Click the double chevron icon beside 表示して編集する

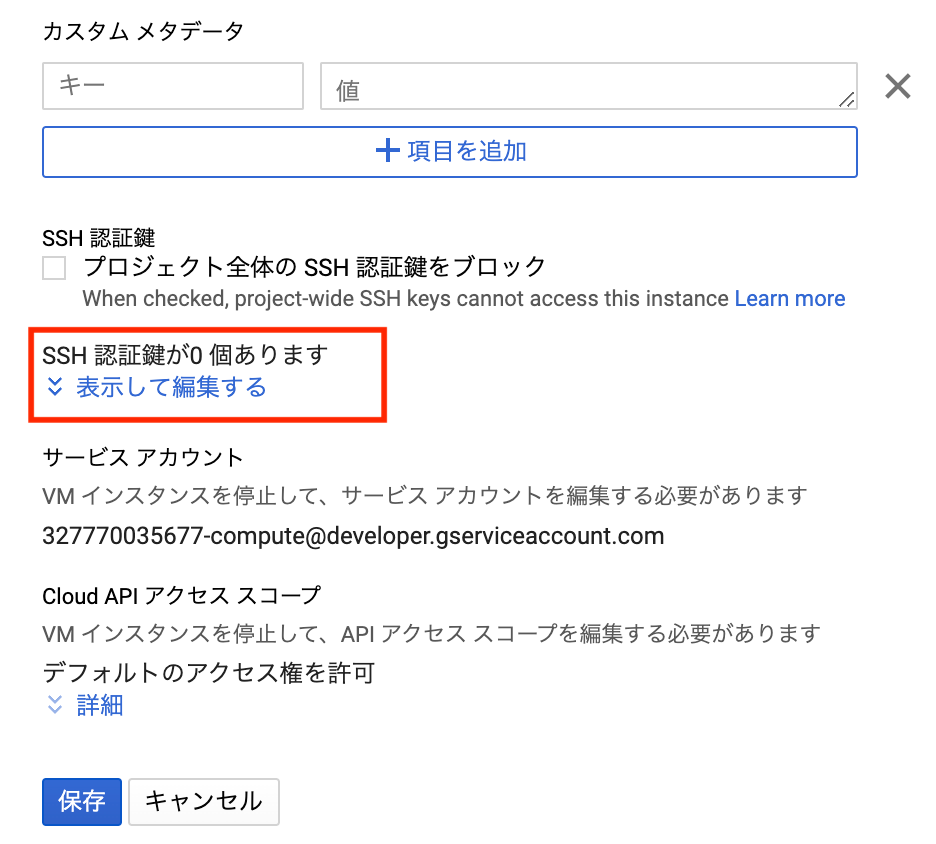point(55,387)
